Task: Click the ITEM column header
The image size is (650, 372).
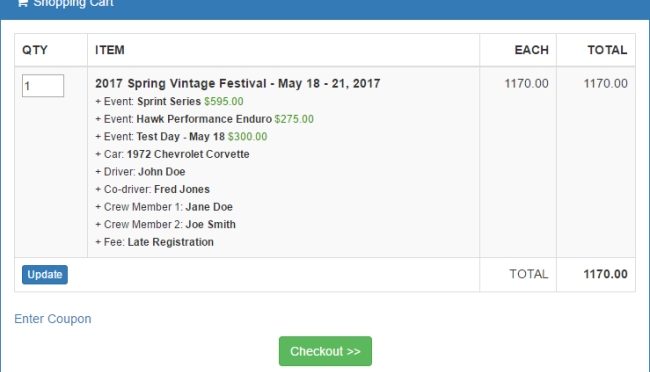Action: click(x=110, y=50)
